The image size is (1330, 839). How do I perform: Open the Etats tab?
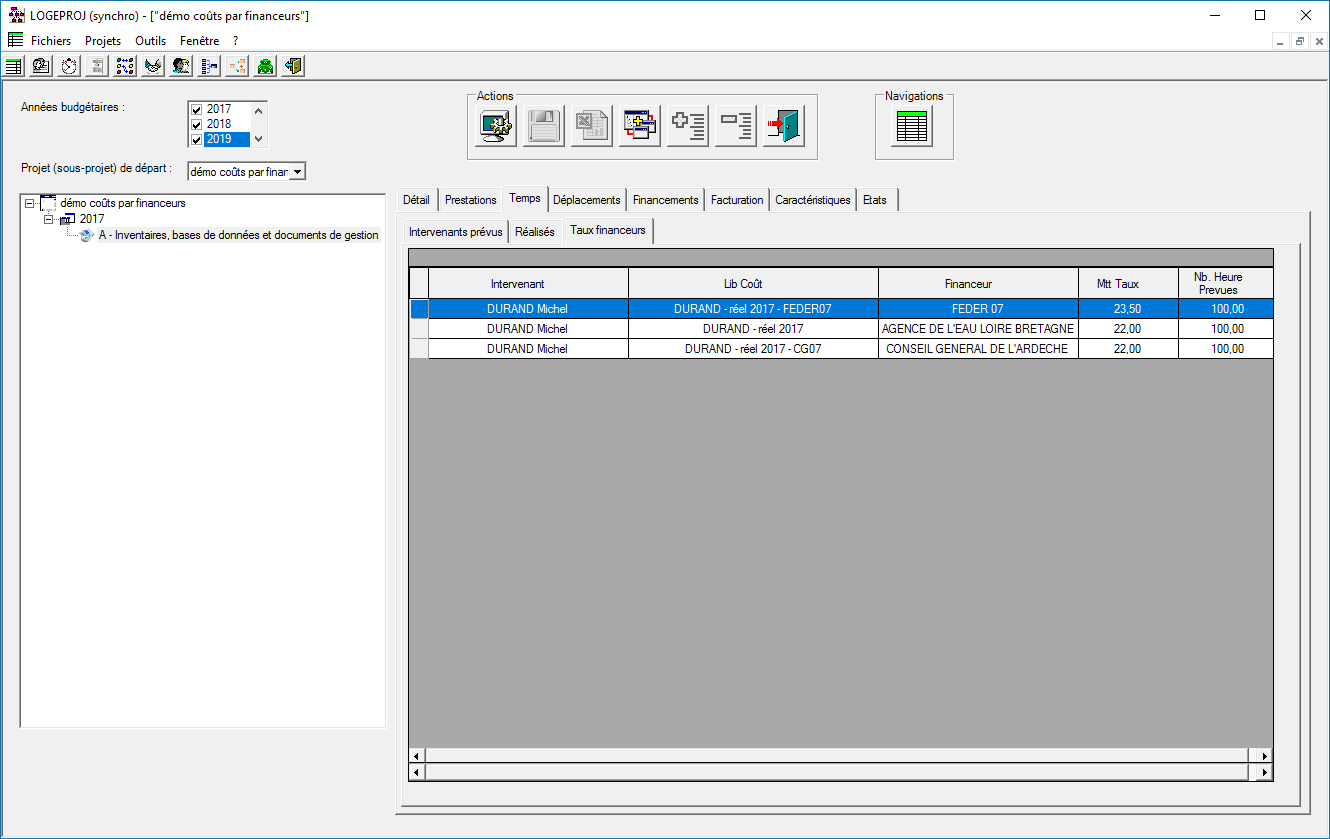pyautogui.click(x=875, y=200)
